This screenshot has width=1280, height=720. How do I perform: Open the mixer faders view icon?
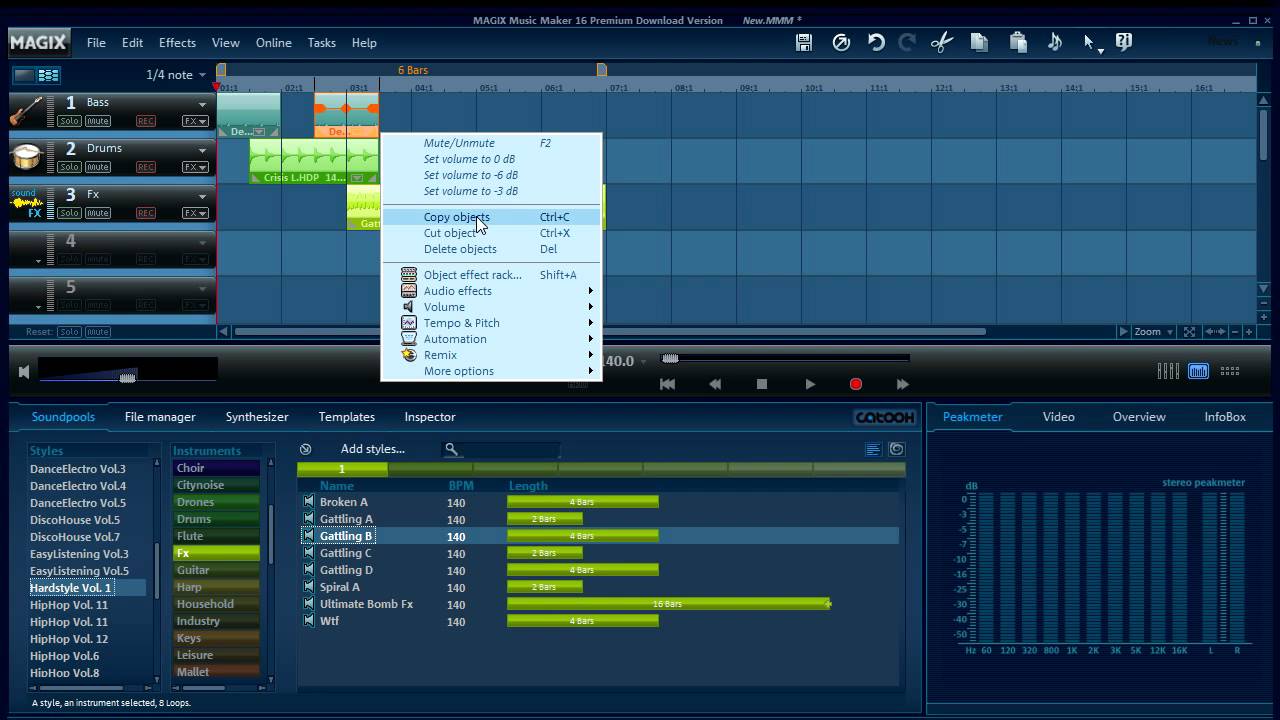(x=1168, y=371)
